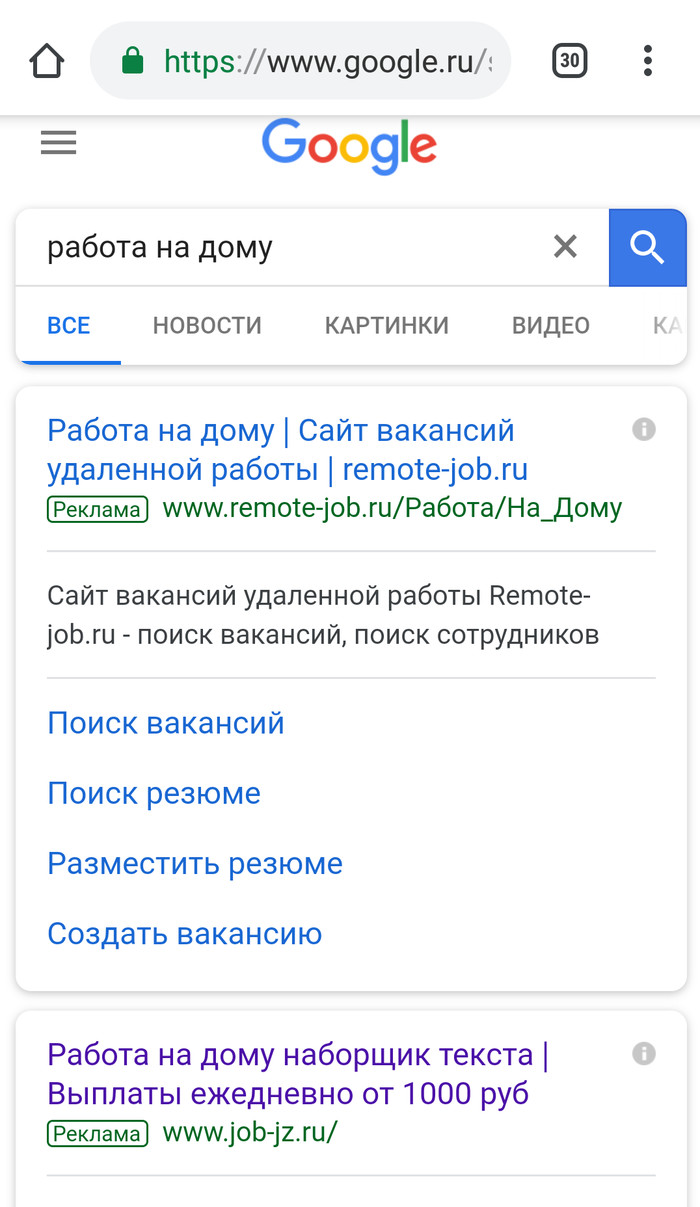
Task: Tap the search field containing "работа на дому"
Action: tap(290, 247)
